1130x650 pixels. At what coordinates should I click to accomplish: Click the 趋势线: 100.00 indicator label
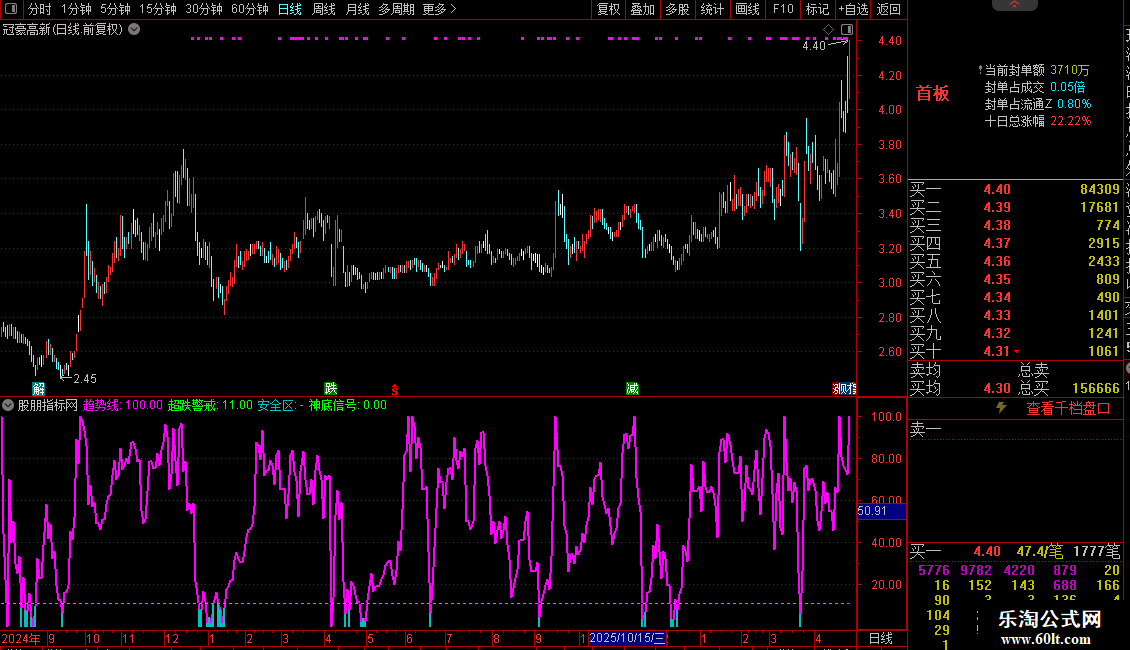click(123, 405)
